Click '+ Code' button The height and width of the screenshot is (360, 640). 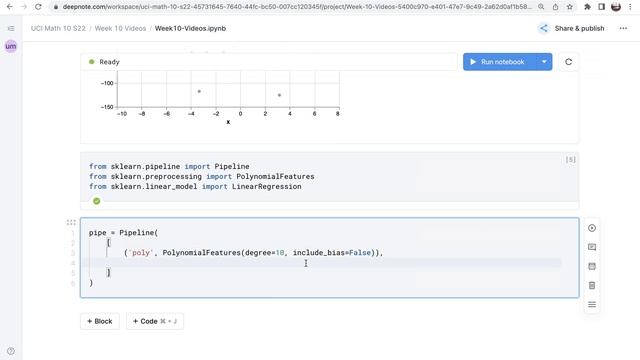pos(155,321)
